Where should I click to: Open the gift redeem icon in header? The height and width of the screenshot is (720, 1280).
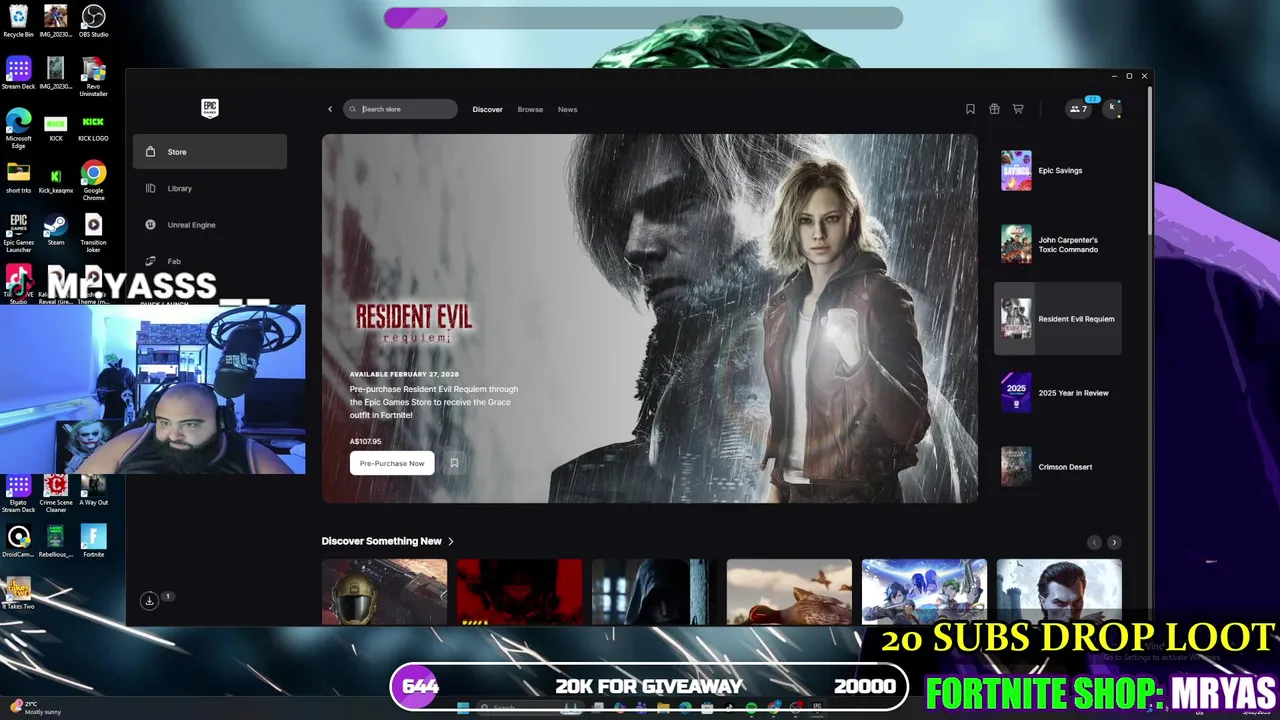994,109
